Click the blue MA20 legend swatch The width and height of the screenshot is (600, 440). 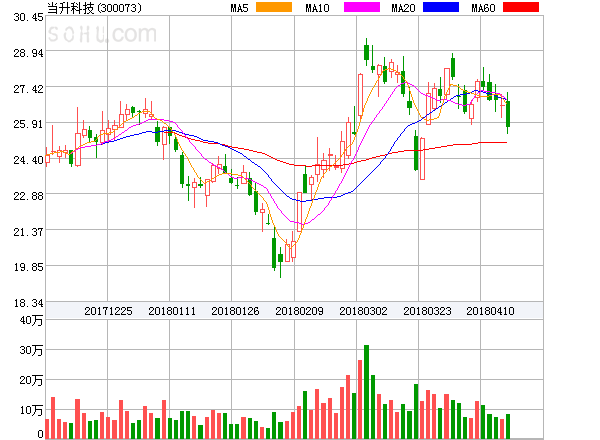coord(441,7)
